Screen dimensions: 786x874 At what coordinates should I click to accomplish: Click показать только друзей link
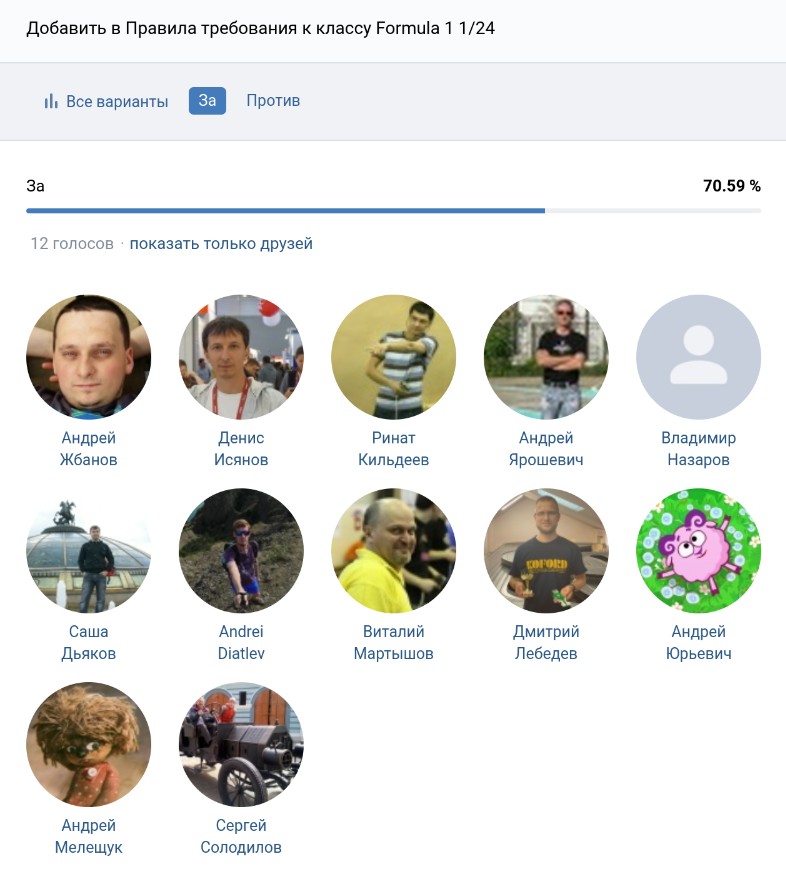(221, 244)
